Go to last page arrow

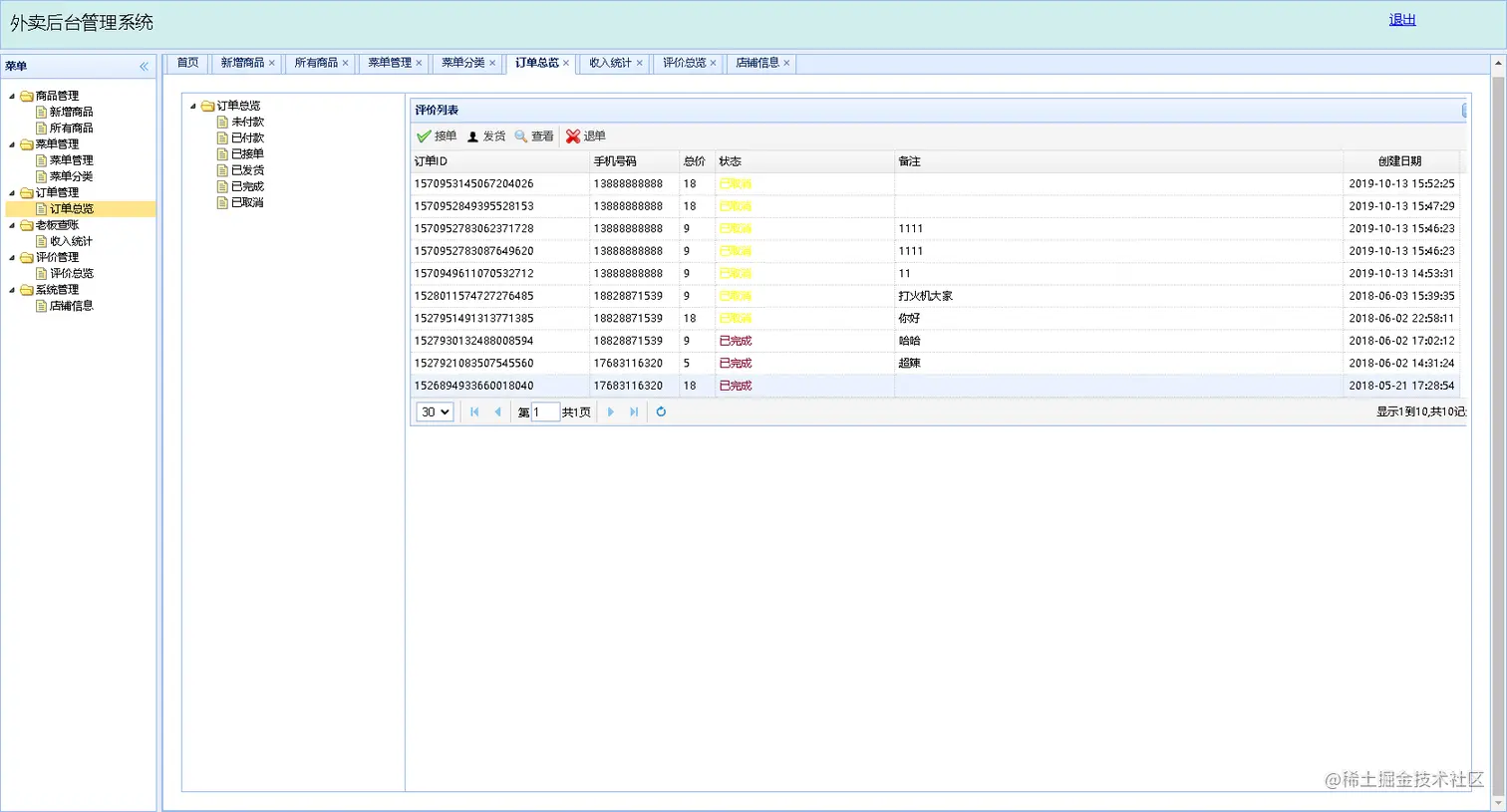point(634,411)
